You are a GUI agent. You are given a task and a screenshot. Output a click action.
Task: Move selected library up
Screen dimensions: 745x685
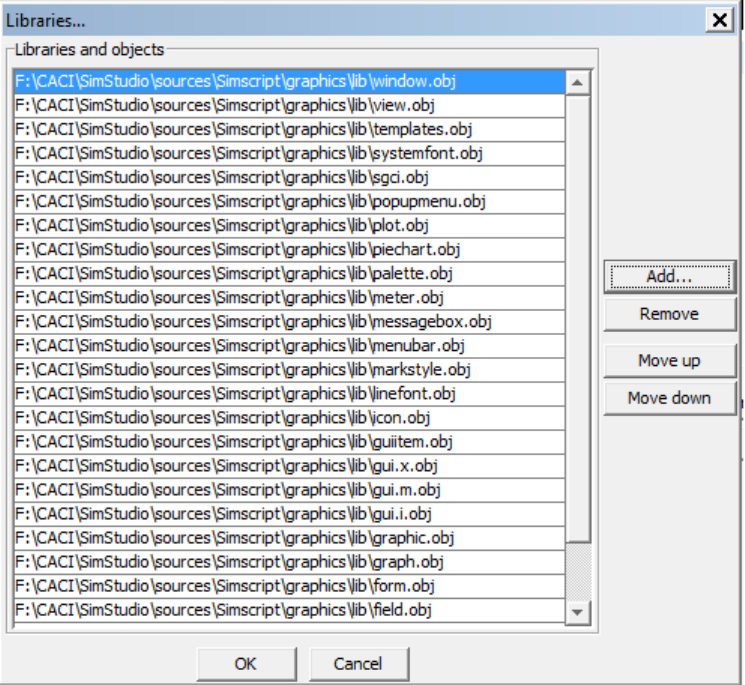click(669, 361)
